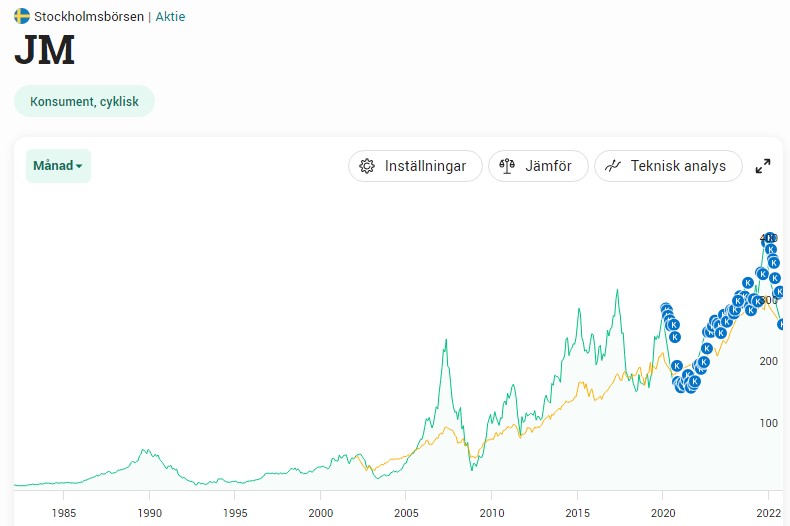Click the Teknisk analys chart-line icon
The image size is (790, 526).
coord(613,166)
